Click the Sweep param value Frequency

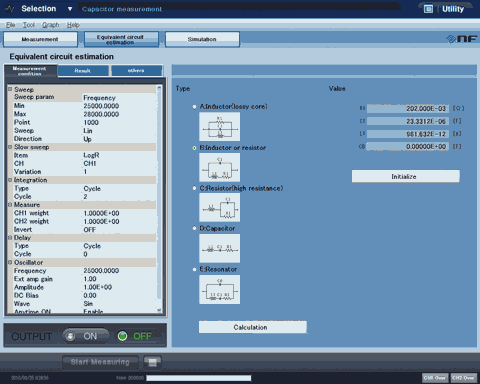coord(99,98)
